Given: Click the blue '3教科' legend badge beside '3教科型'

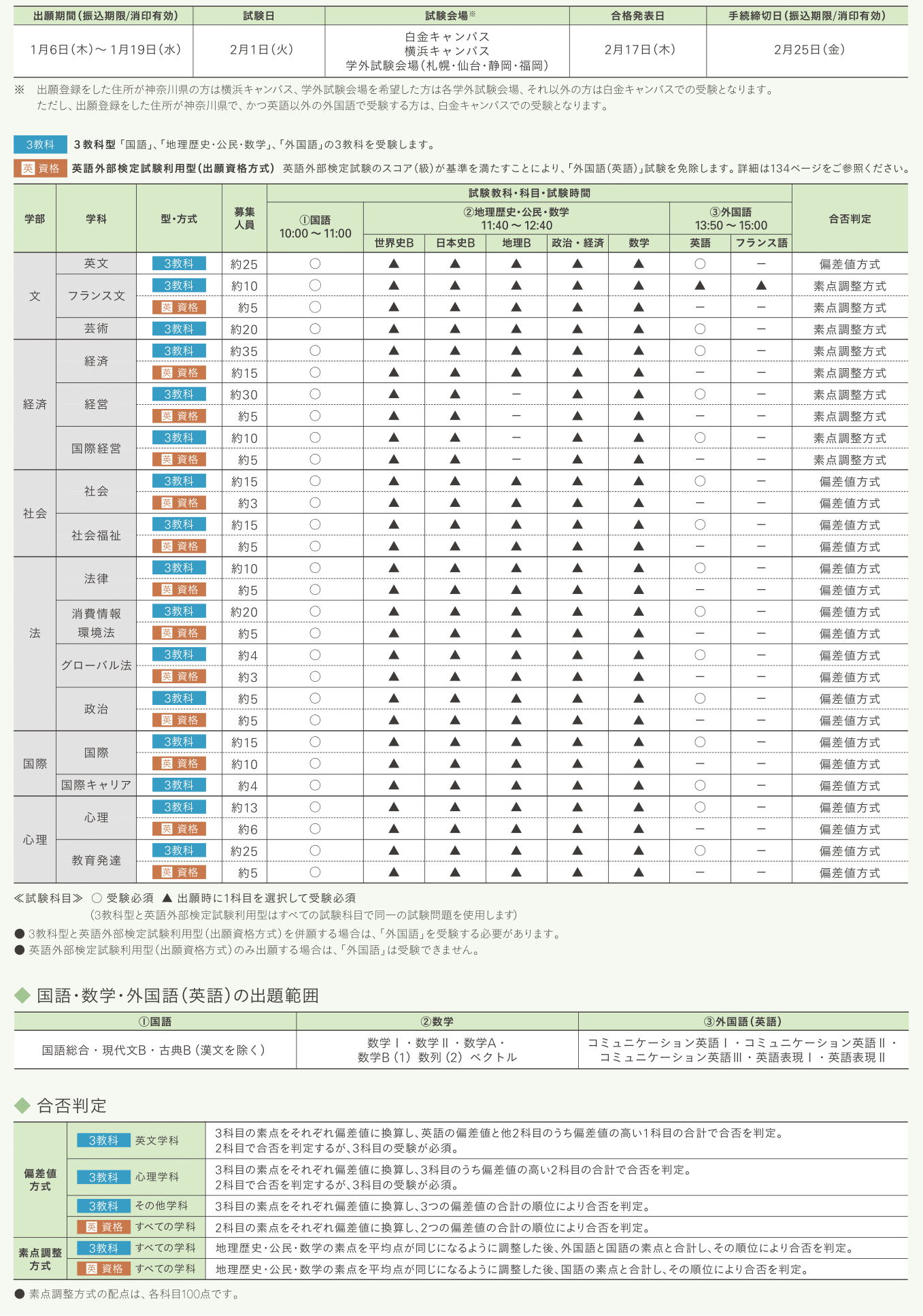Looking at the screenshot, I should (40, 144).
